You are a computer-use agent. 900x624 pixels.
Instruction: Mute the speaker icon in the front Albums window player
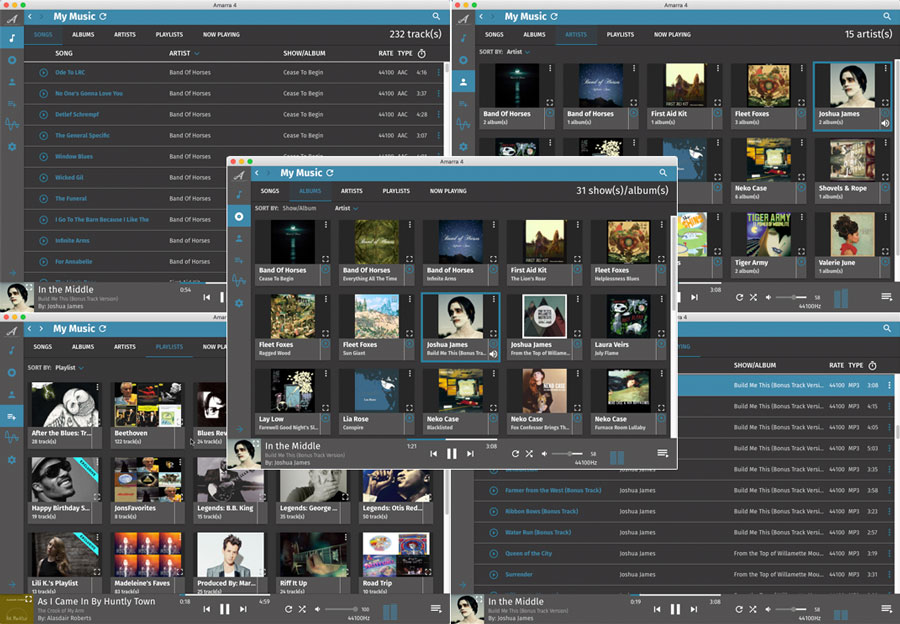pos(546,454)
